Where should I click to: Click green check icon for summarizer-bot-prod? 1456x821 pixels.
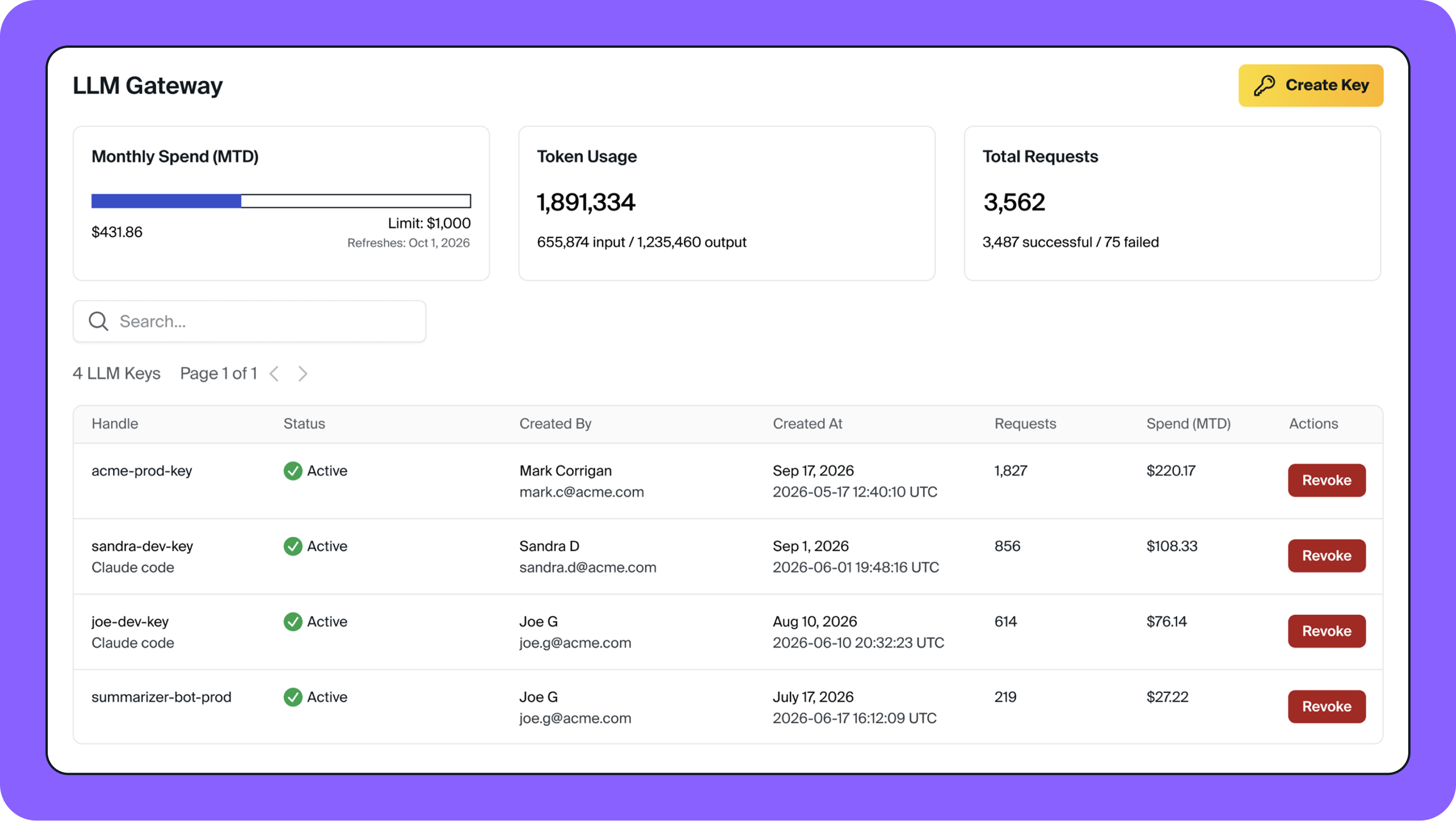pyautogui.click(x=293, y=697)
